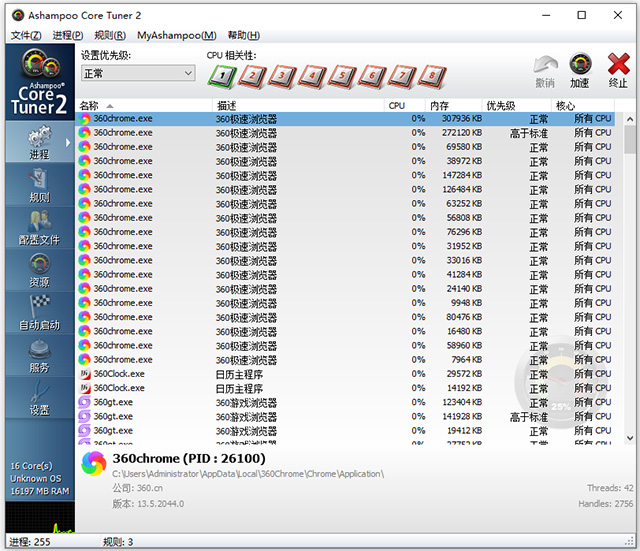Click the 版本: 13.5.2044.0 detail line
Viewport: 640px width, 551px height.
click(x=148, y=504)
